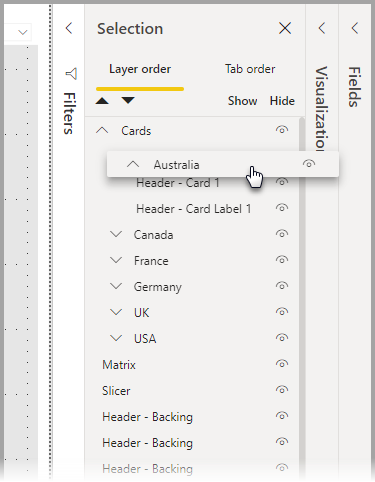Screen dimensions: 375x482
Task: Select the USA group label
Action: (x=145, y=339)
